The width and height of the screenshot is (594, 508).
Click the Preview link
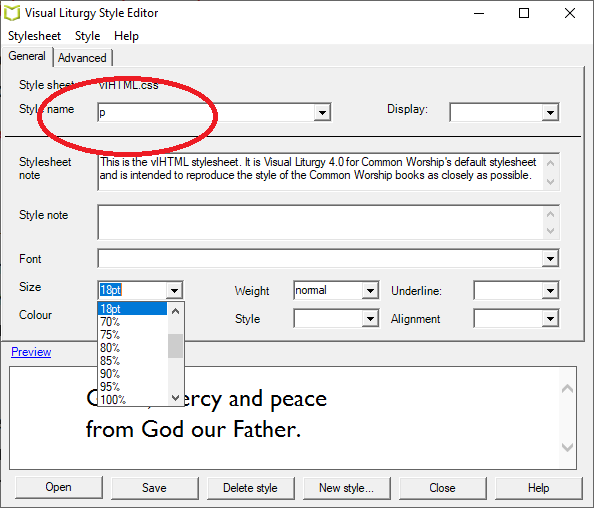pos(31,352)
